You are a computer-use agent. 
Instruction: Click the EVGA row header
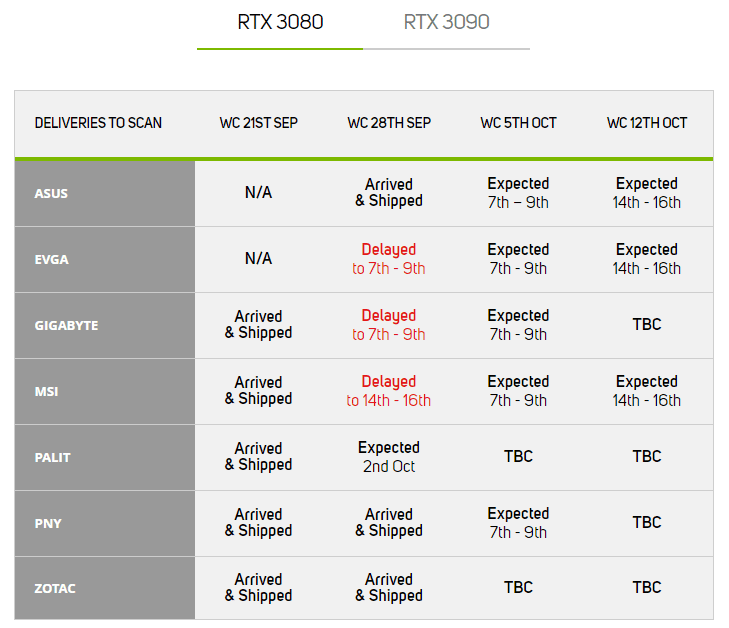[x=51, y=259]
